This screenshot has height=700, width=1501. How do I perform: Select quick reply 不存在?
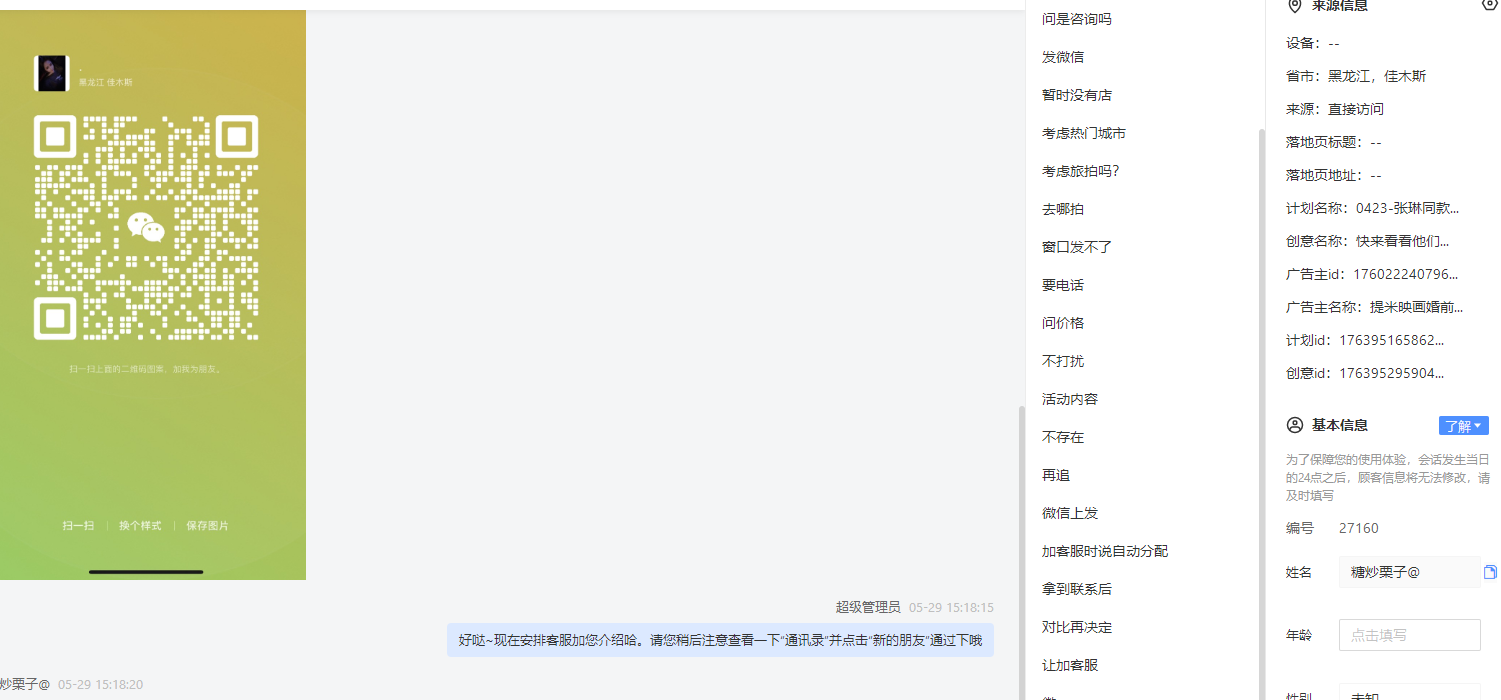point(1063,437)
